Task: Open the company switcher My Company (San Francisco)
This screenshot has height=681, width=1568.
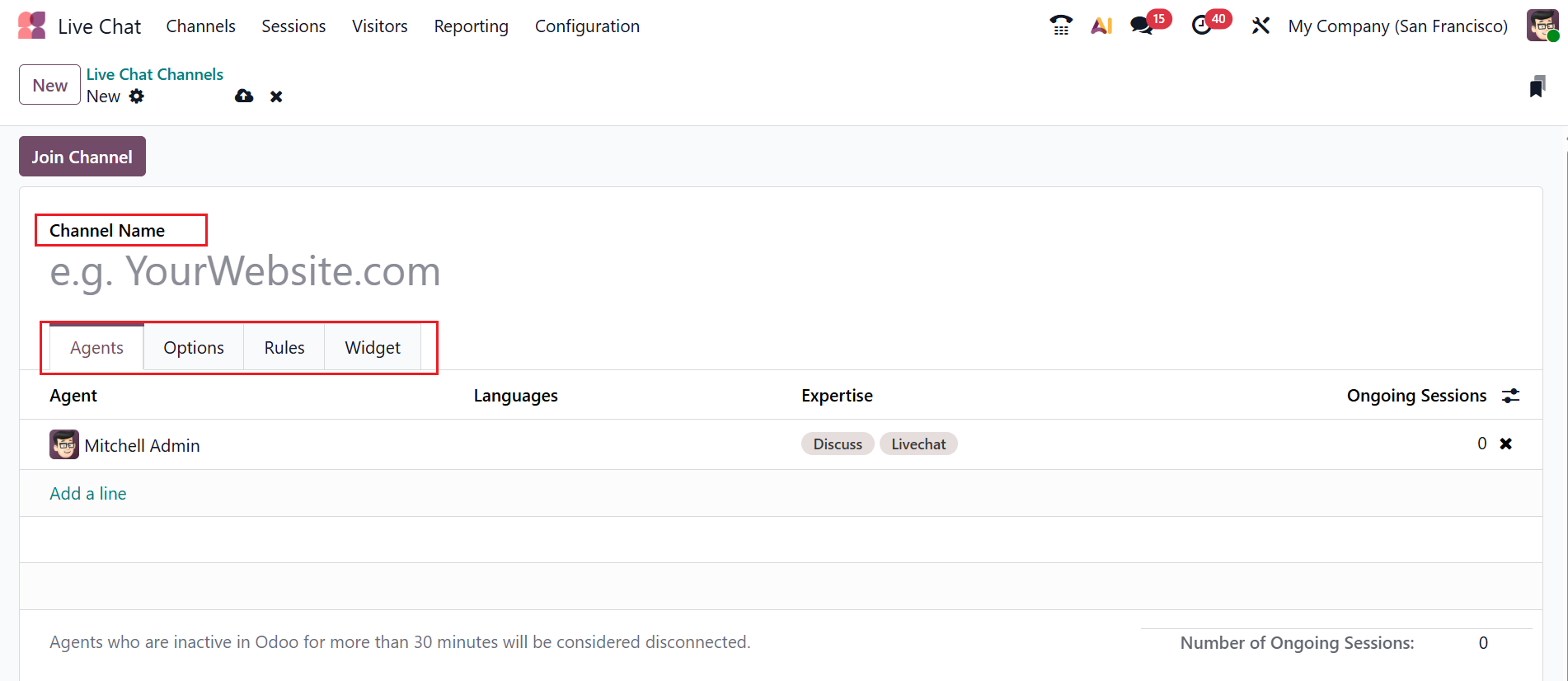Action: coord(1397,26)
